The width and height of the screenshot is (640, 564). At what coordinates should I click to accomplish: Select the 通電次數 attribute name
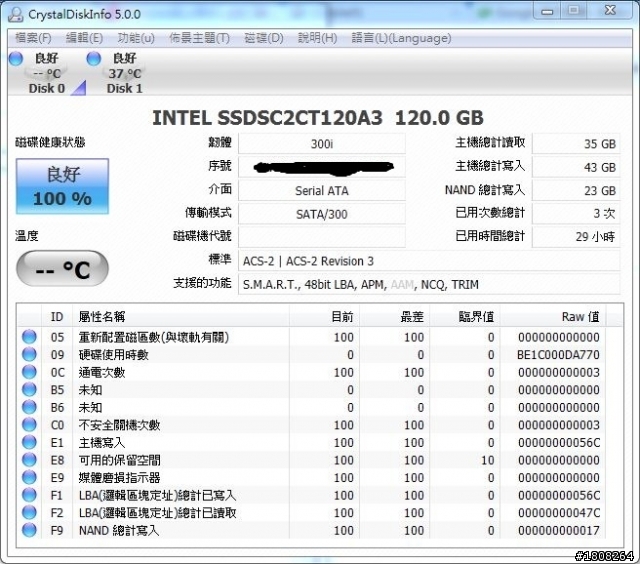(x=102, y=372)
